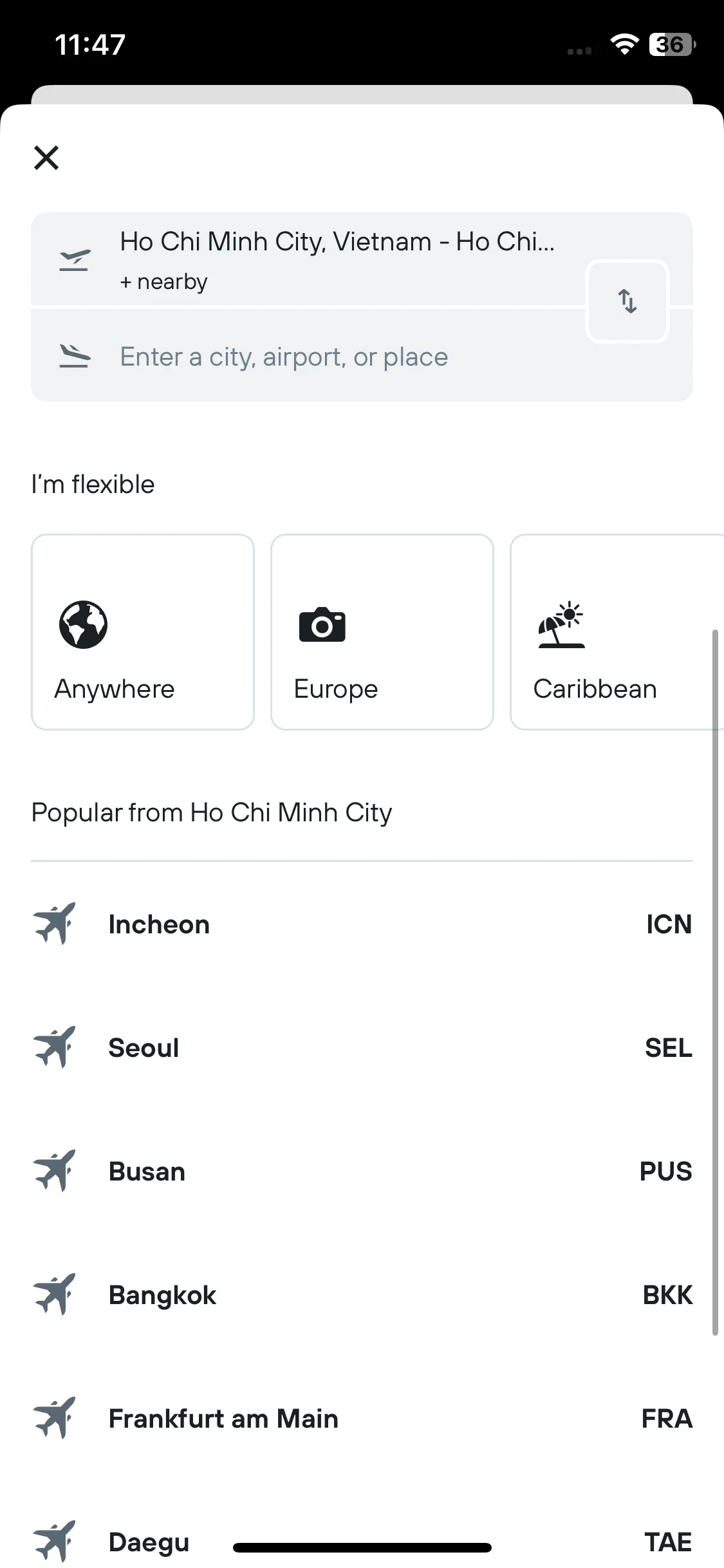Select the globe icon for Anywhere
724x1568 pixels.
point(83,624)
